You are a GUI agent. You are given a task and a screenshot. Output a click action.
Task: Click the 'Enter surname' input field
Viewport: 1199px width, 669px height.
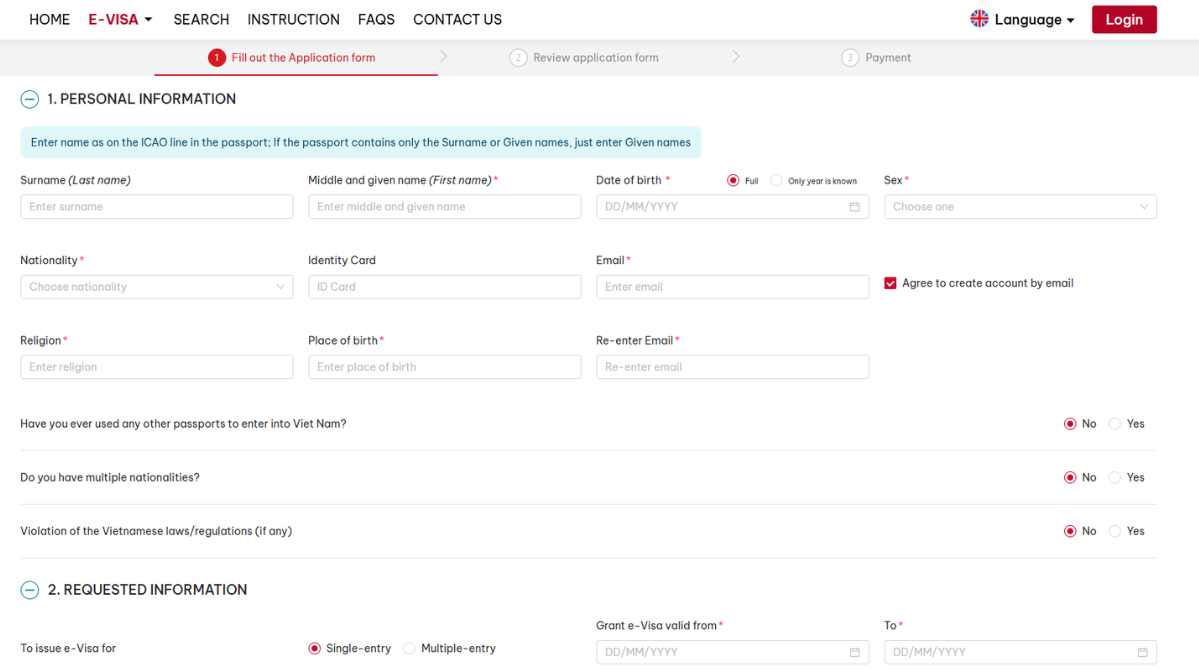[156, 206]
